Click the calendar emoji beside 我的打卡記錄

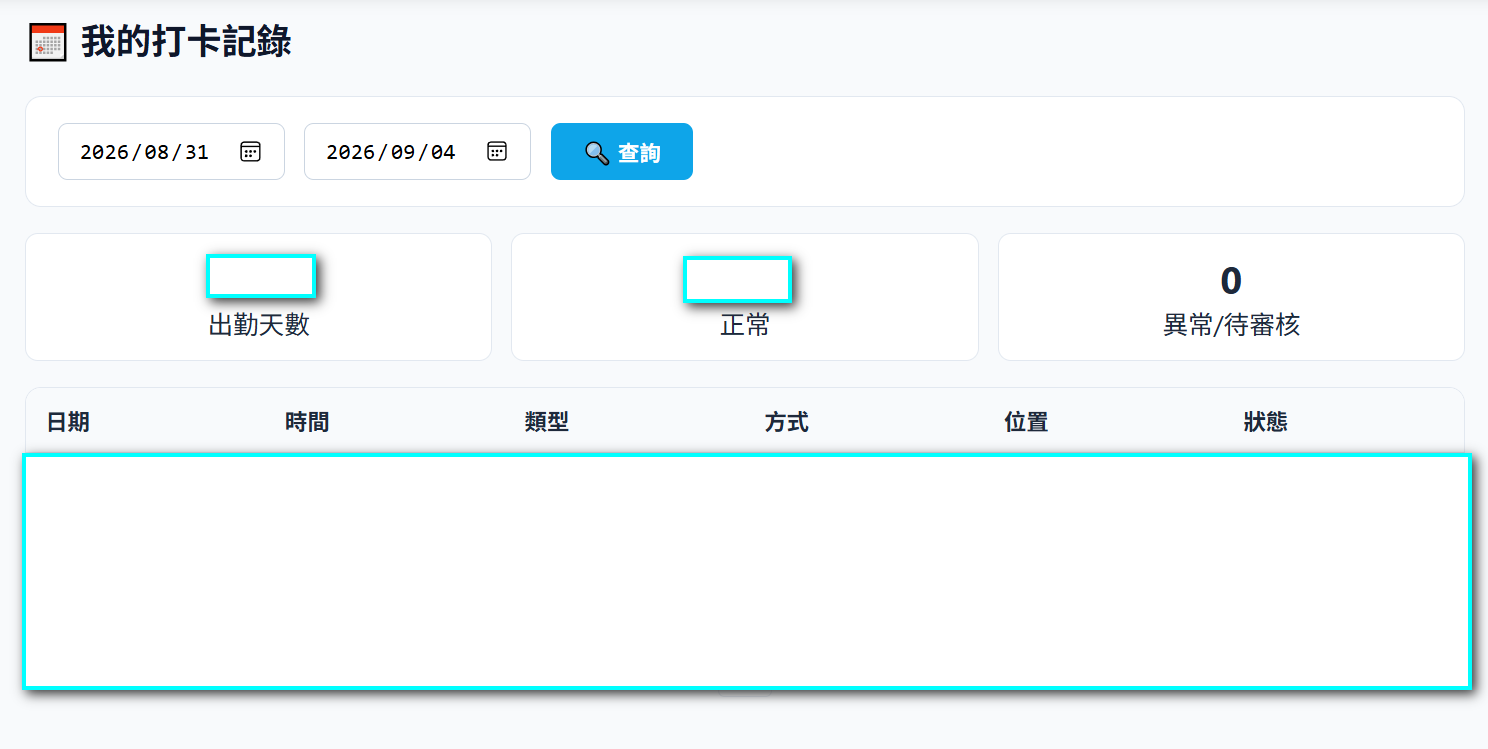coord(48,43)
